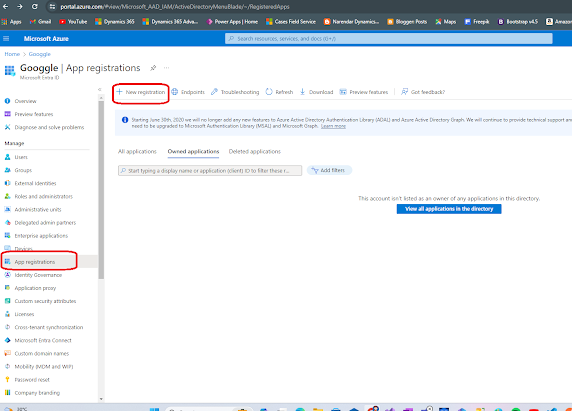The height and width of the screenshot is (411, 572).
Task: Click the Googgle breadcrumb link
Action: [x=39, y=54]
